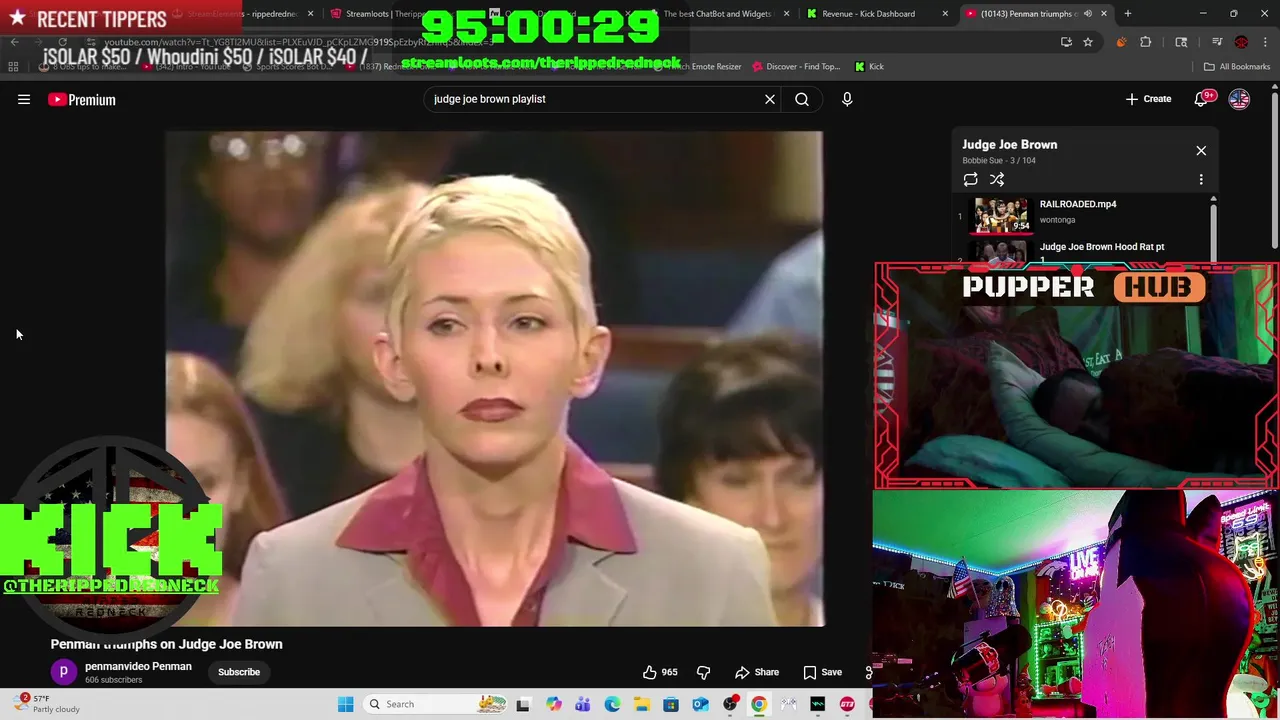The image size is (1280, 720).
Task: Open Microsoft Edge from the taskbar
Action: [x=612, y=704]
